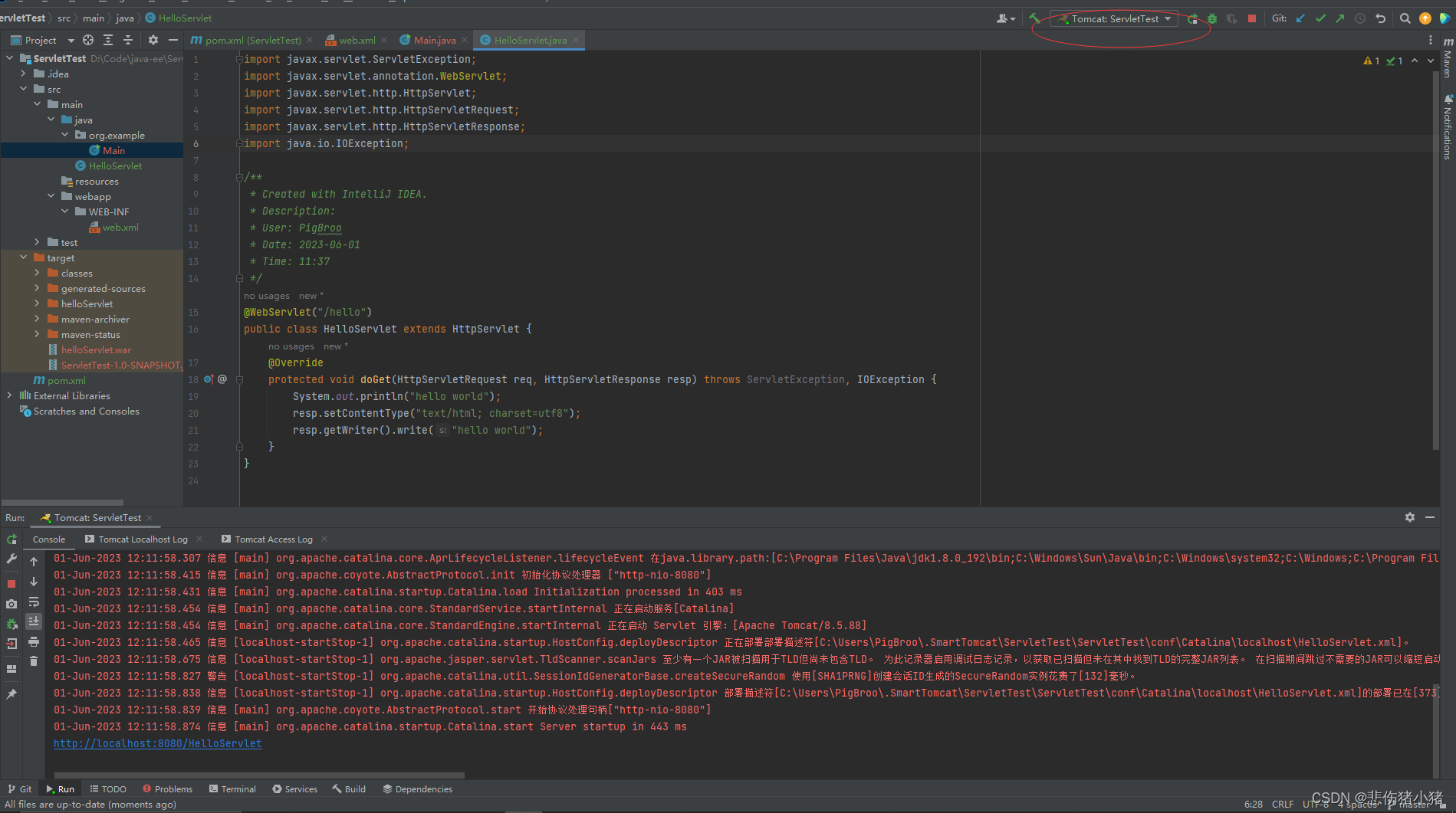Expand all nodes in the Project panel

(x=108, y=40)
